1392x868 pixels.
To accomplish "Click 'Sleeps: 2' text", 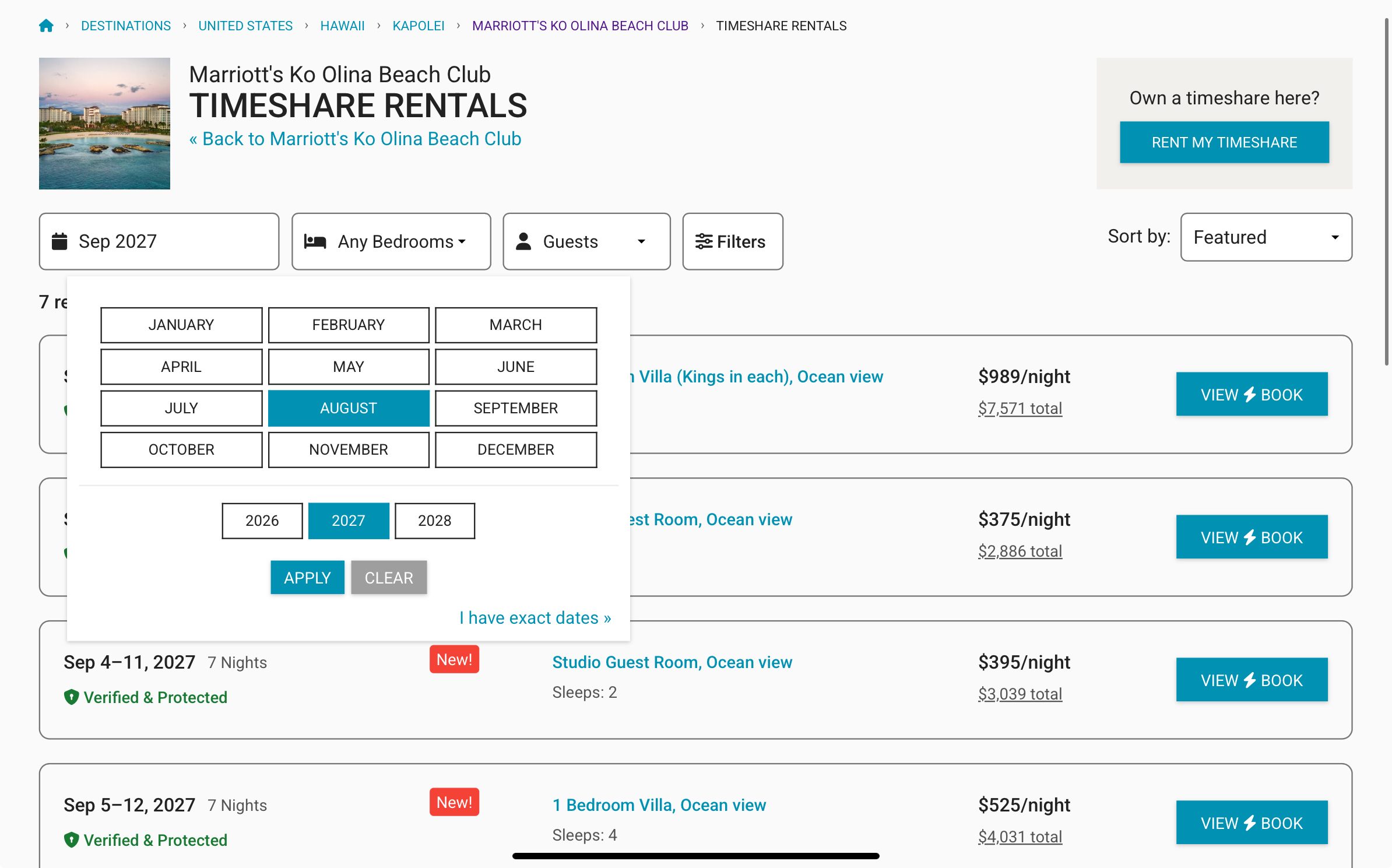I will pos(585,692).
